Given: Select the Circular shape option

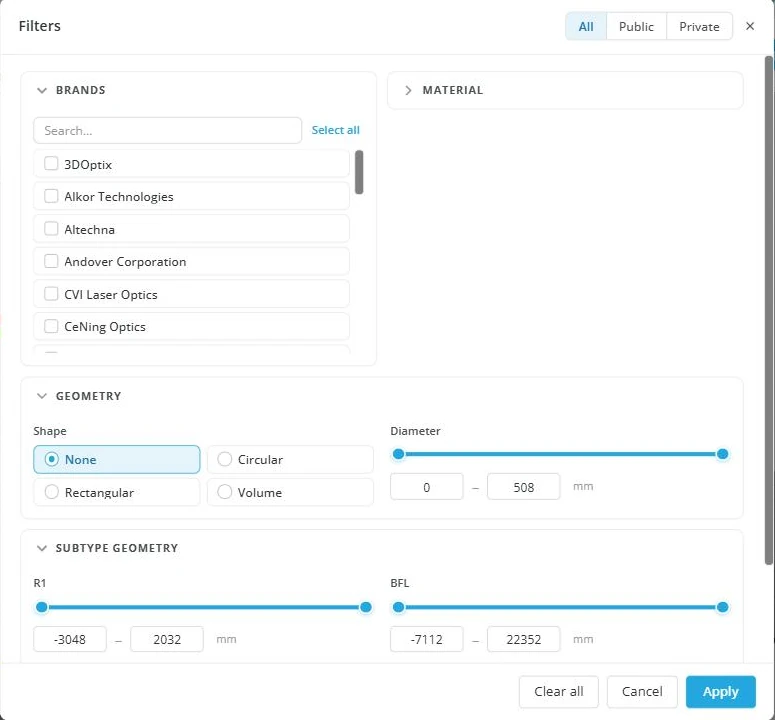Looking at the screenshot, I should point(290,460).
